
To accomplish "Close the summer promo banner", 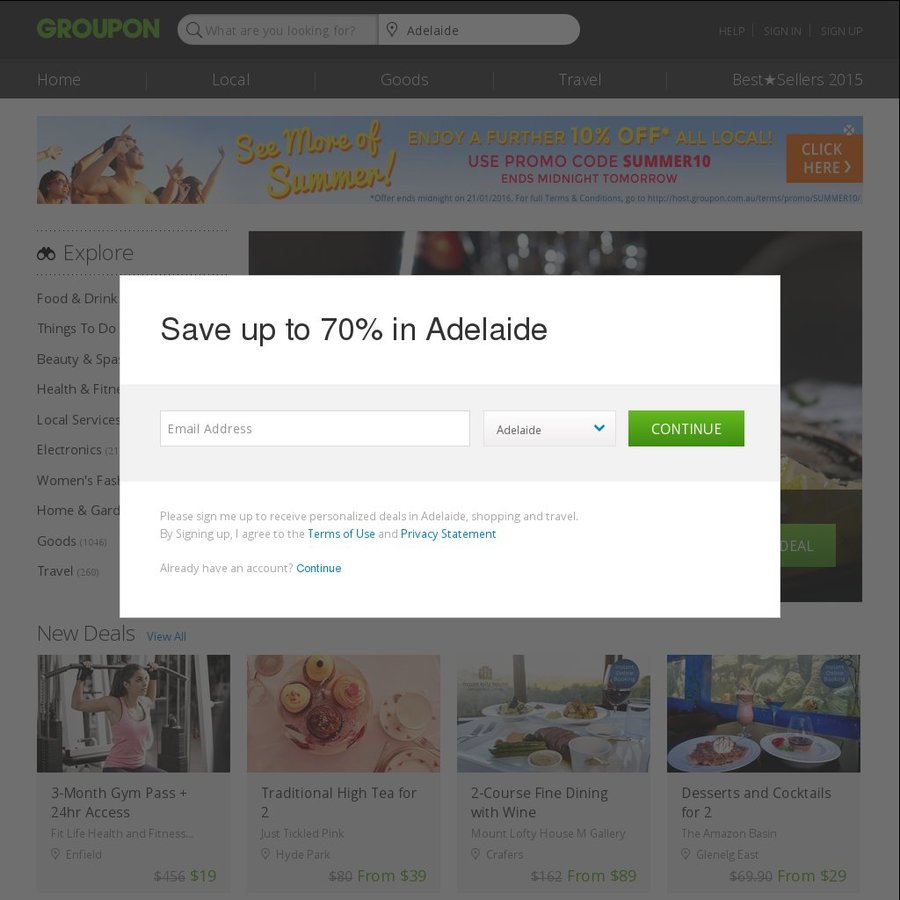I will pyautogui.click(x=849, y=130).
